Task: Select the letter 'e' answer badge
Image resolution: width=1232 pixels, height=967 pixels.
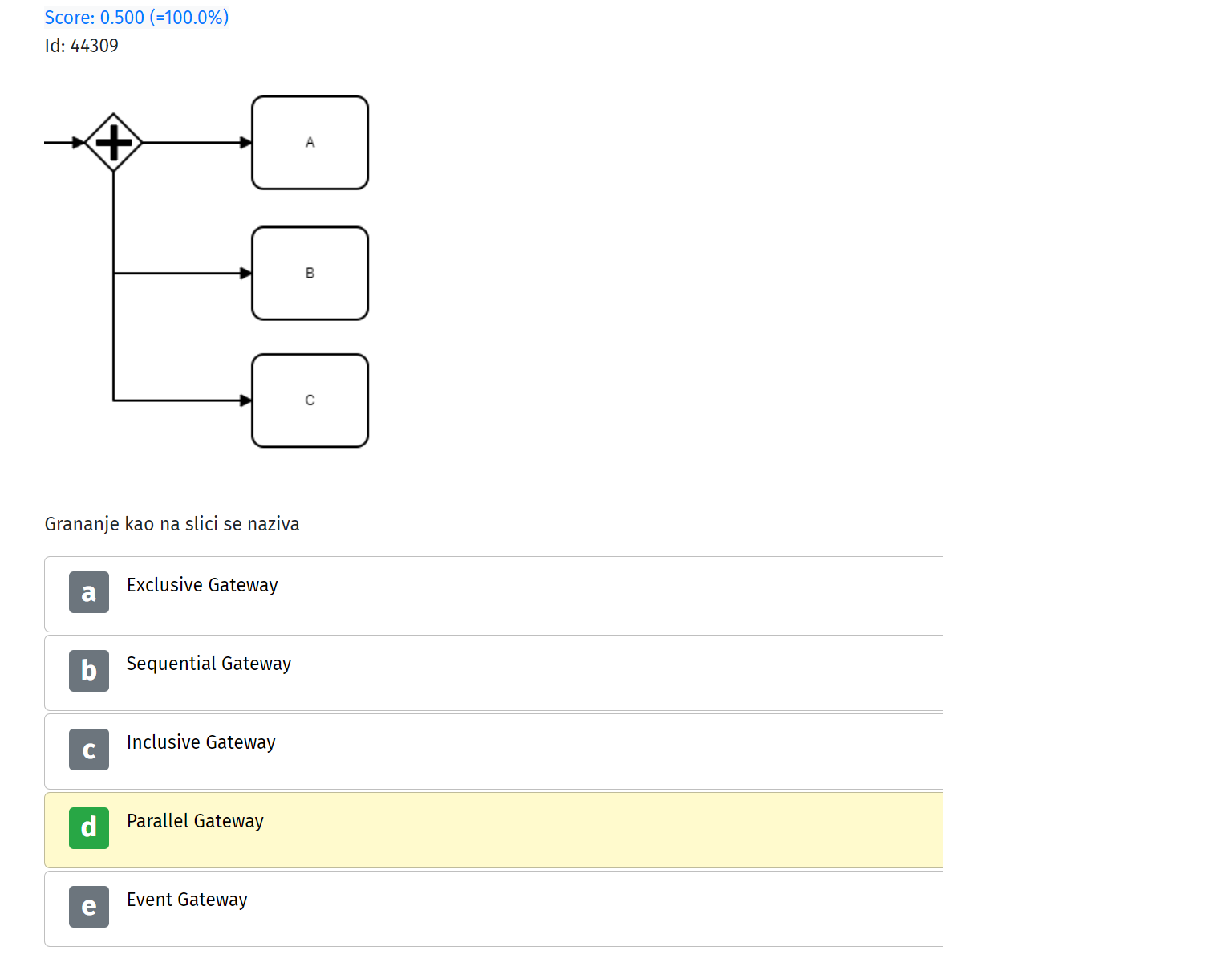Action: point(89,907)
